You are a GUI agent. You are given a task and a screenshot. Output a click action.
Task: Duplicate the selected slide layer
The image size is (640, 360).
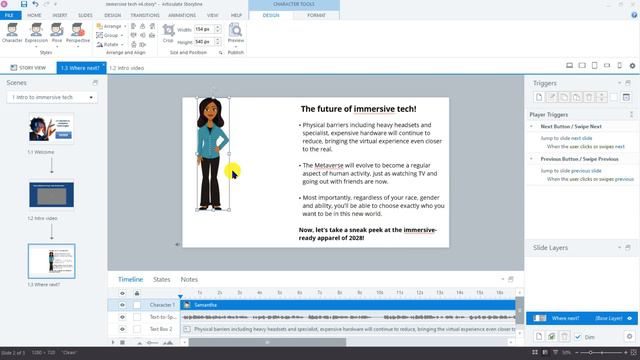(x=551, y=336)
